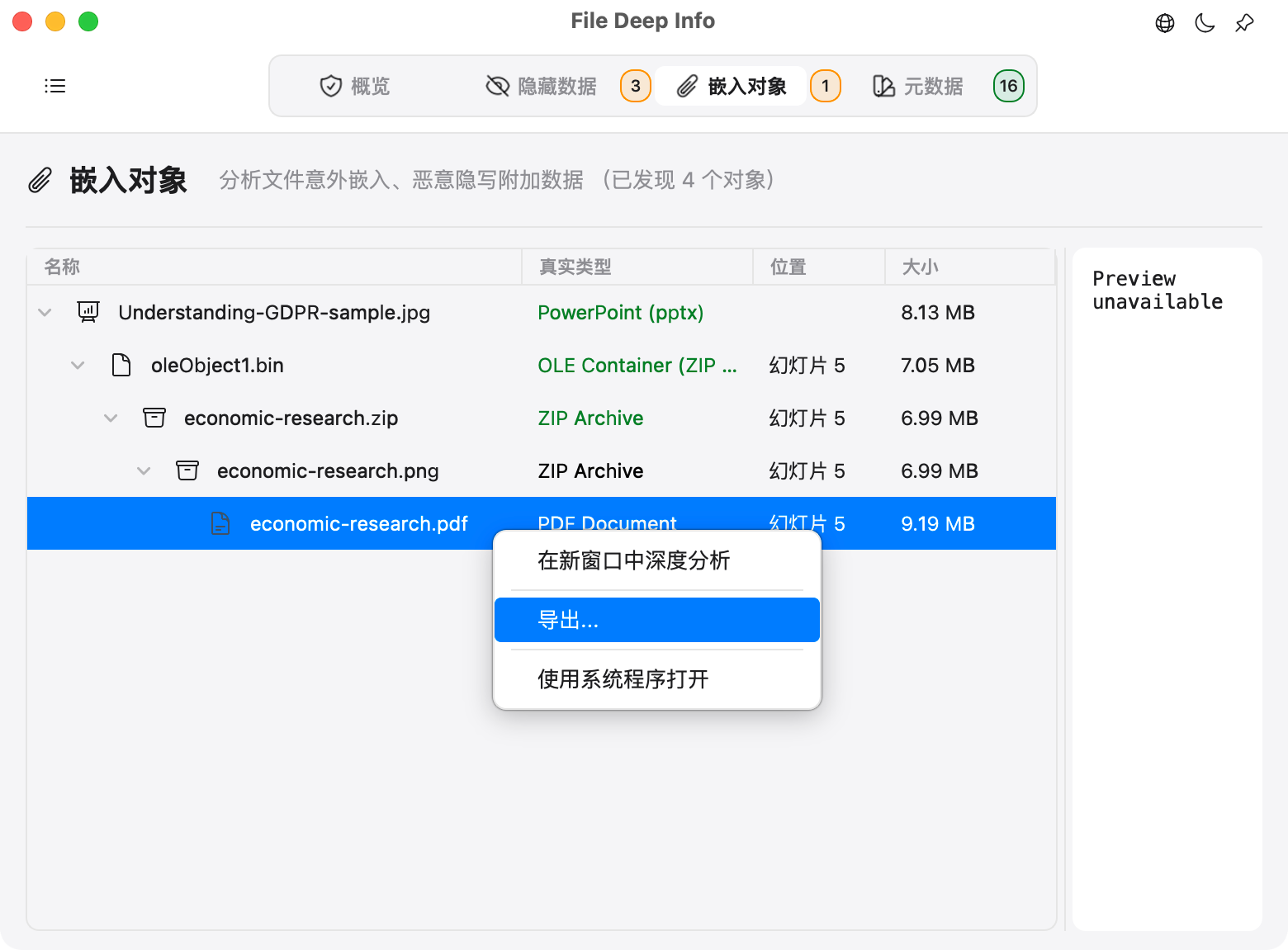Click the presentation icon beside Understanding-GDPR-sample.jpg
The image size is (1288, 950).
[88, 312]
